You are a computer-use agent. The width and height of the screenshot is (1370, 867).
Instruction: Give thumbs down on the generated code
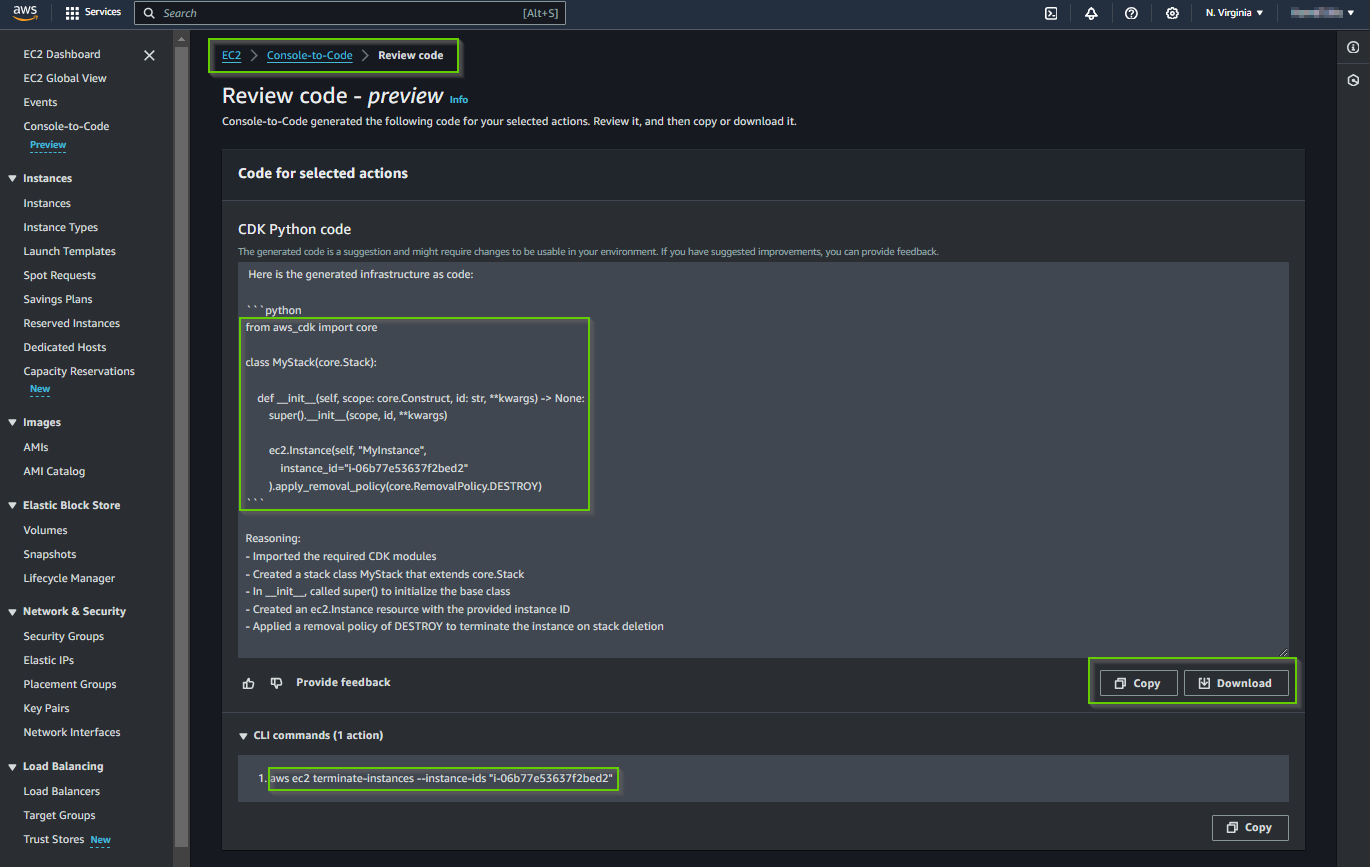click(276, 683)
